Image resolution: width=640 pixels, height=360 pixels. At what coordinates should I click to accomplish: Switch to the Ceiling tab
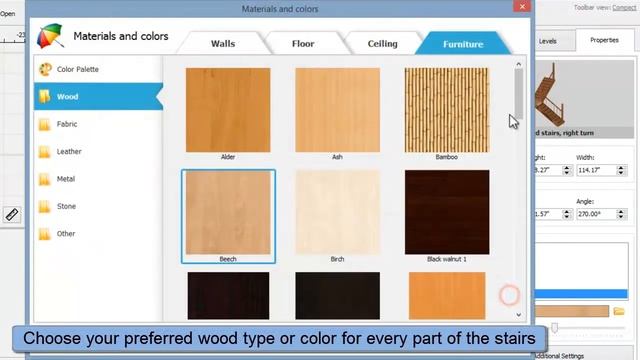[382, 44]
